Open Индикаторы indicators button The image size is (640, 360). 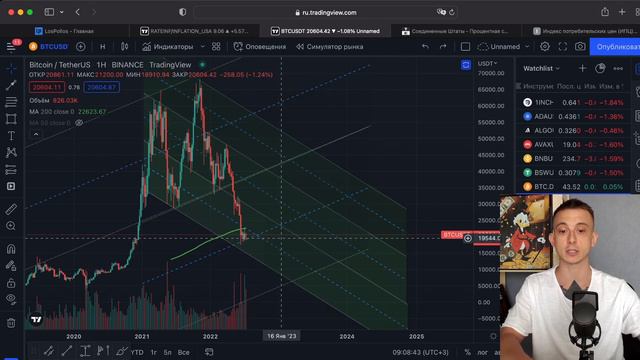pyautogui.click(x=167, y=47)
